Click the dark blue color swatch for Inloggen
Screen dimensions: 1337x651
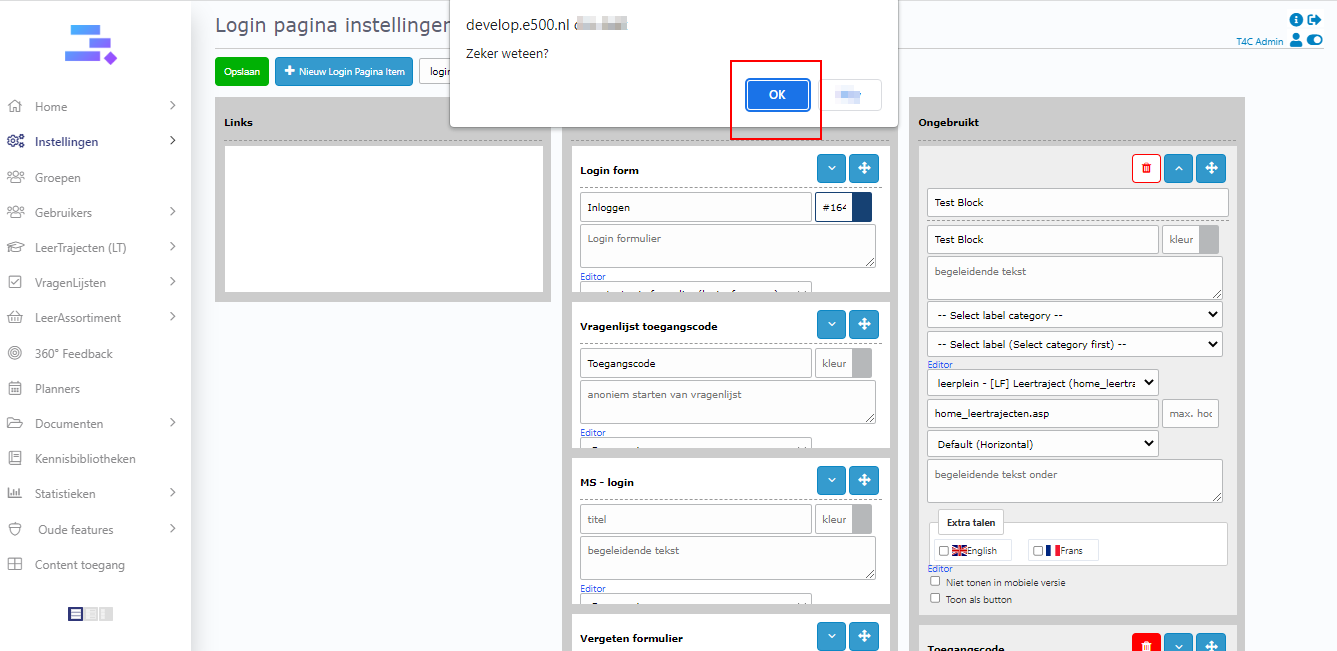861,207
